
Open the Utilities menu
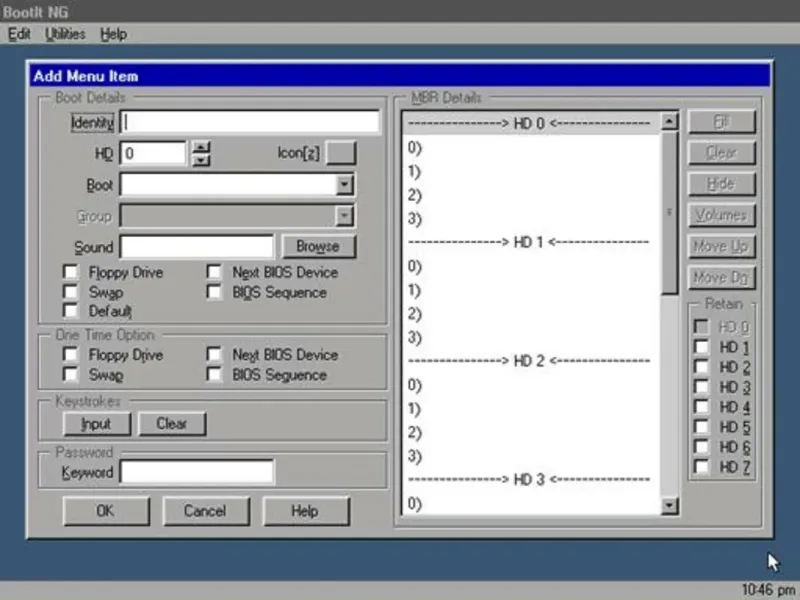[65, 34]
